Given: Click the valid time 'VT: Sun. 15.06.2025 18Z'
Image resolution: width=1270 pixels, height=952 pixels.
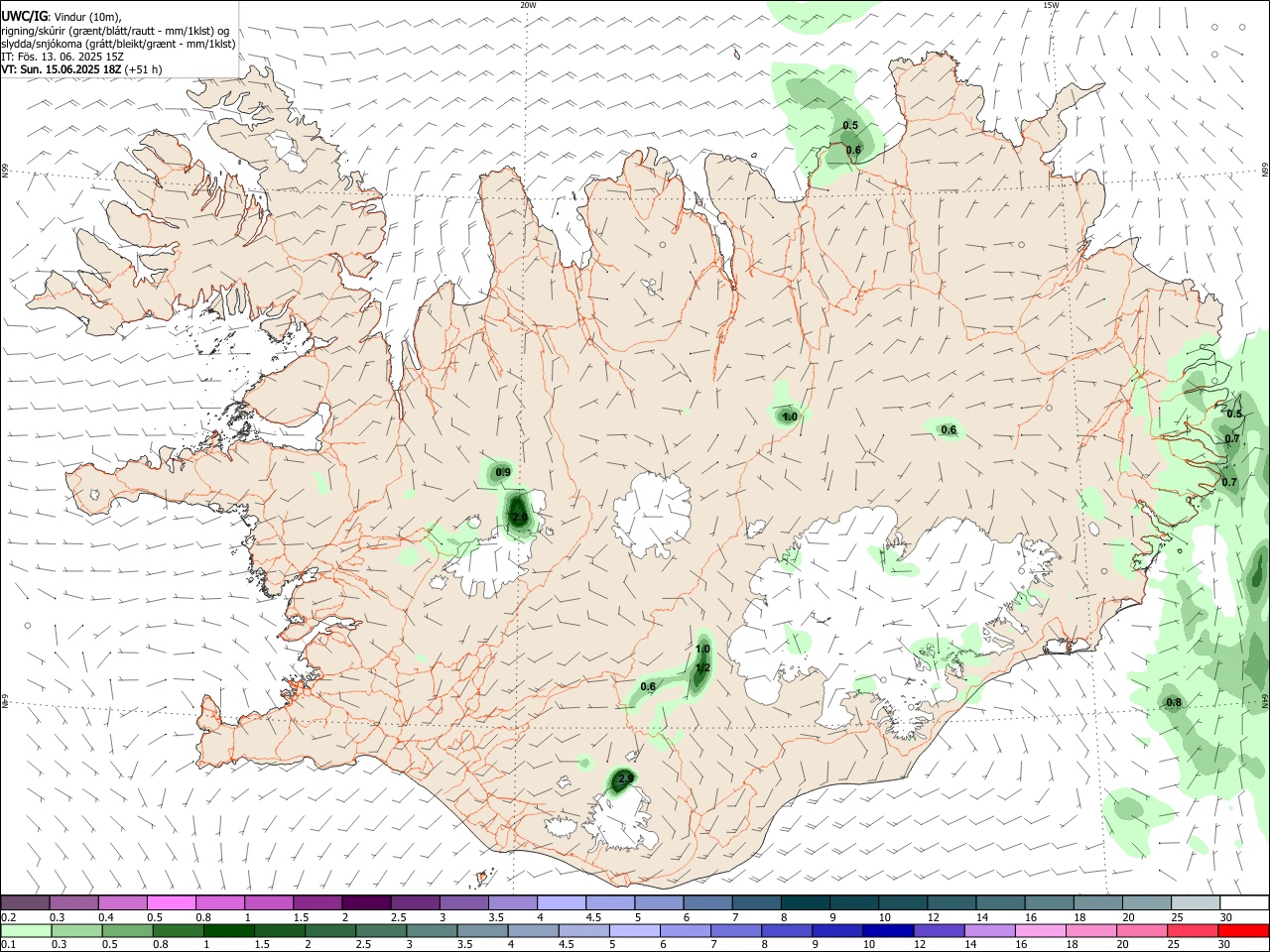Looking at the screenshot, I should (x=62, y=69).
